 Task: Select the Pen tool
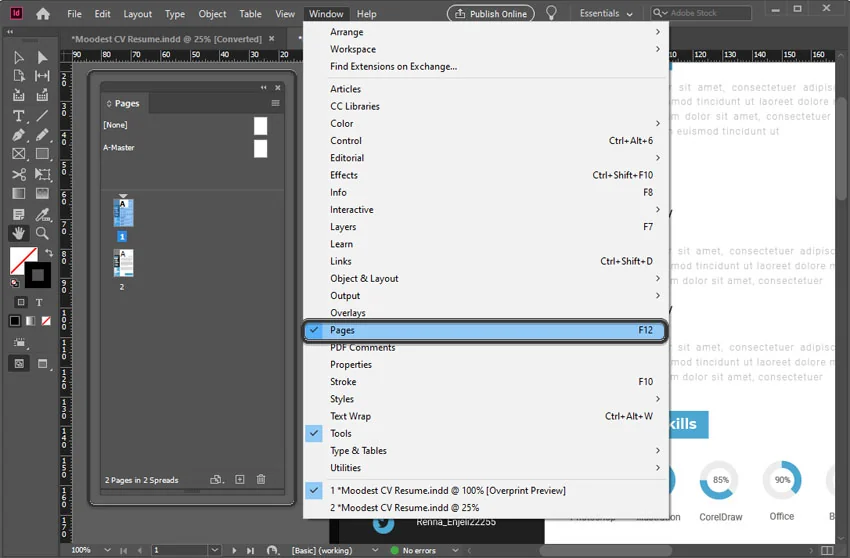click(x=18, y=135)
